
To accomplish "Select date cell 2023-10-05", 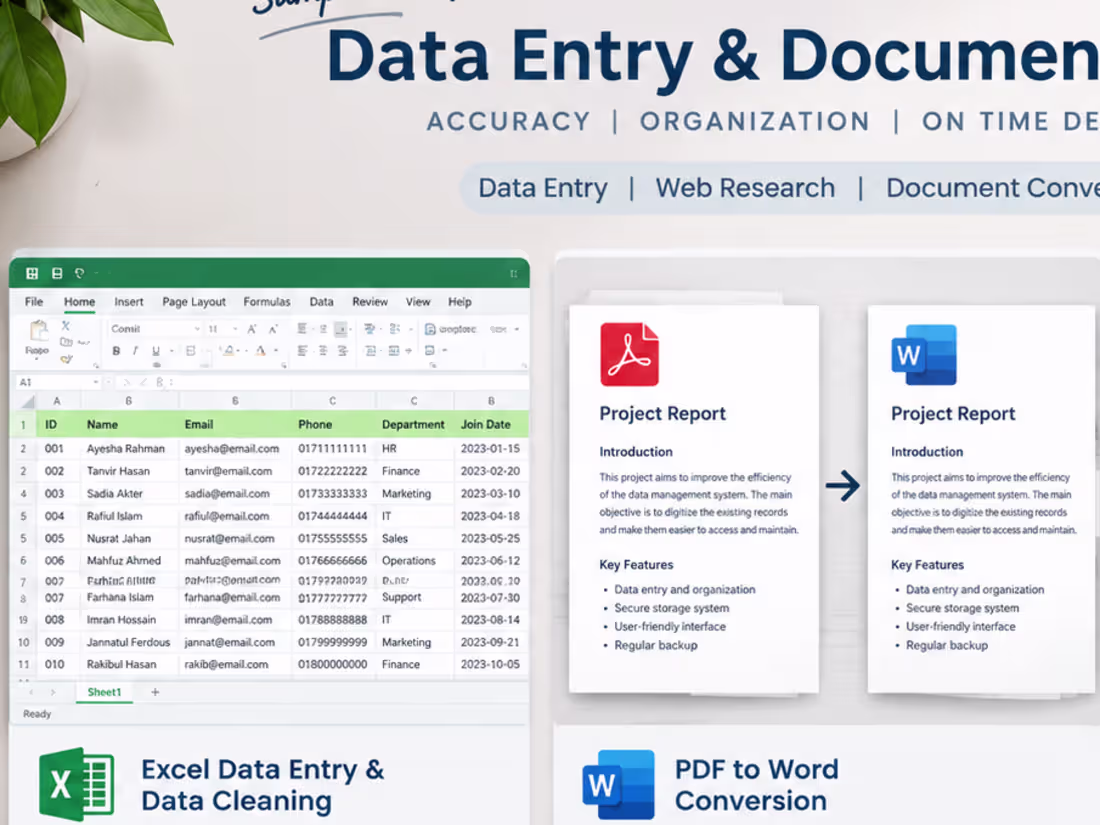I will click(490, 664).
